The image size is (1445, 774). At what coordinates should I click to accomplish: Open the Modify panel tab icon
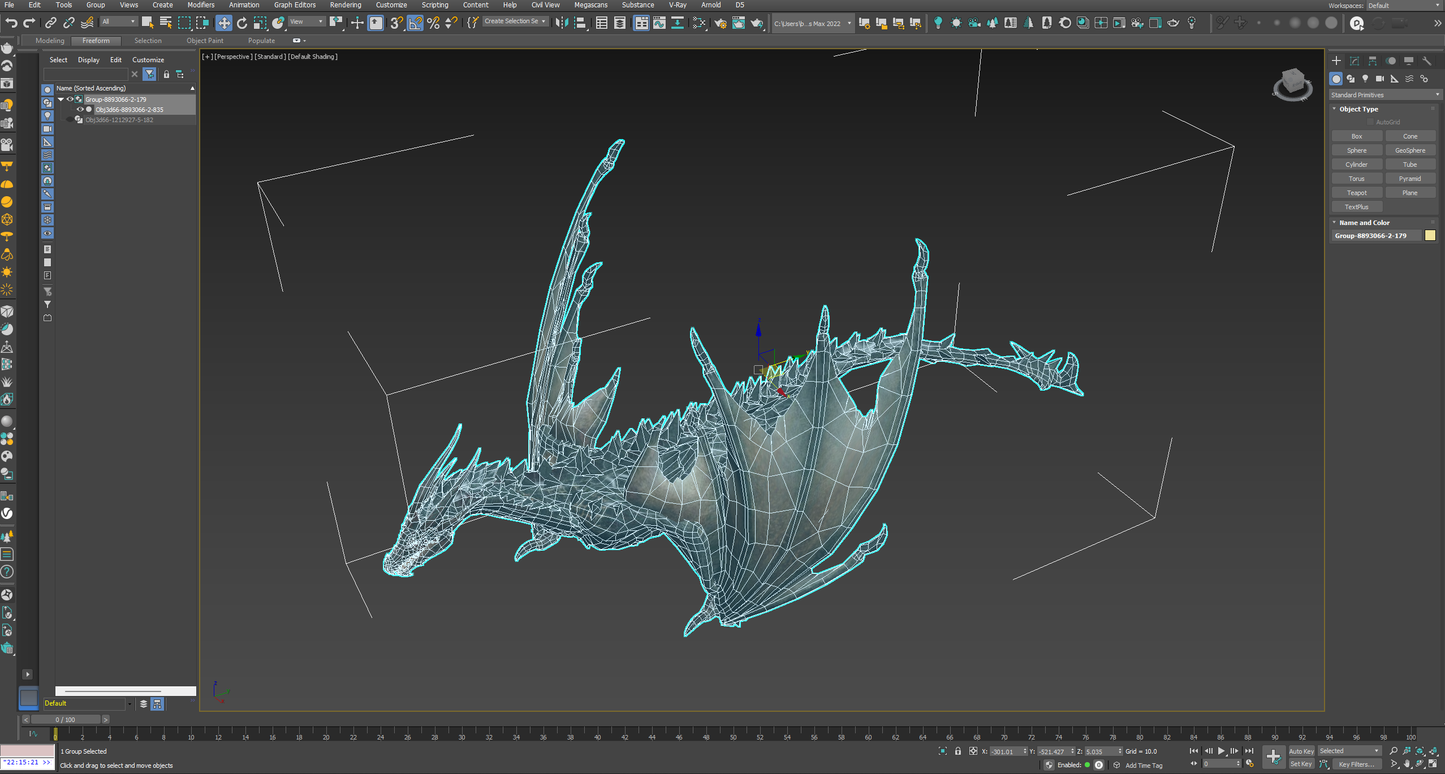click(x=1354, y=61)
